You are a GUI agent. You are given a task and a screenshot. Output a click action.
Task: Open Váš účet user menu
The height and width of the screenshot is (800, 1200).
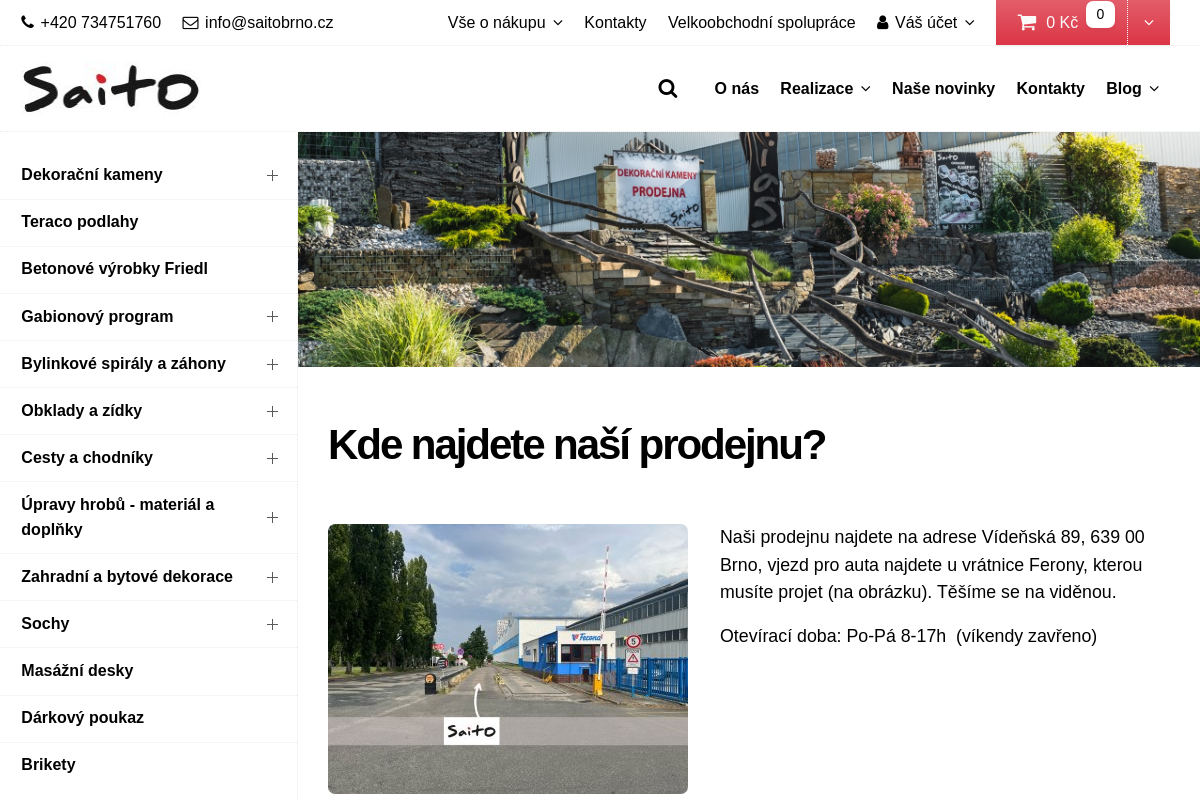[x=925, y=22]
